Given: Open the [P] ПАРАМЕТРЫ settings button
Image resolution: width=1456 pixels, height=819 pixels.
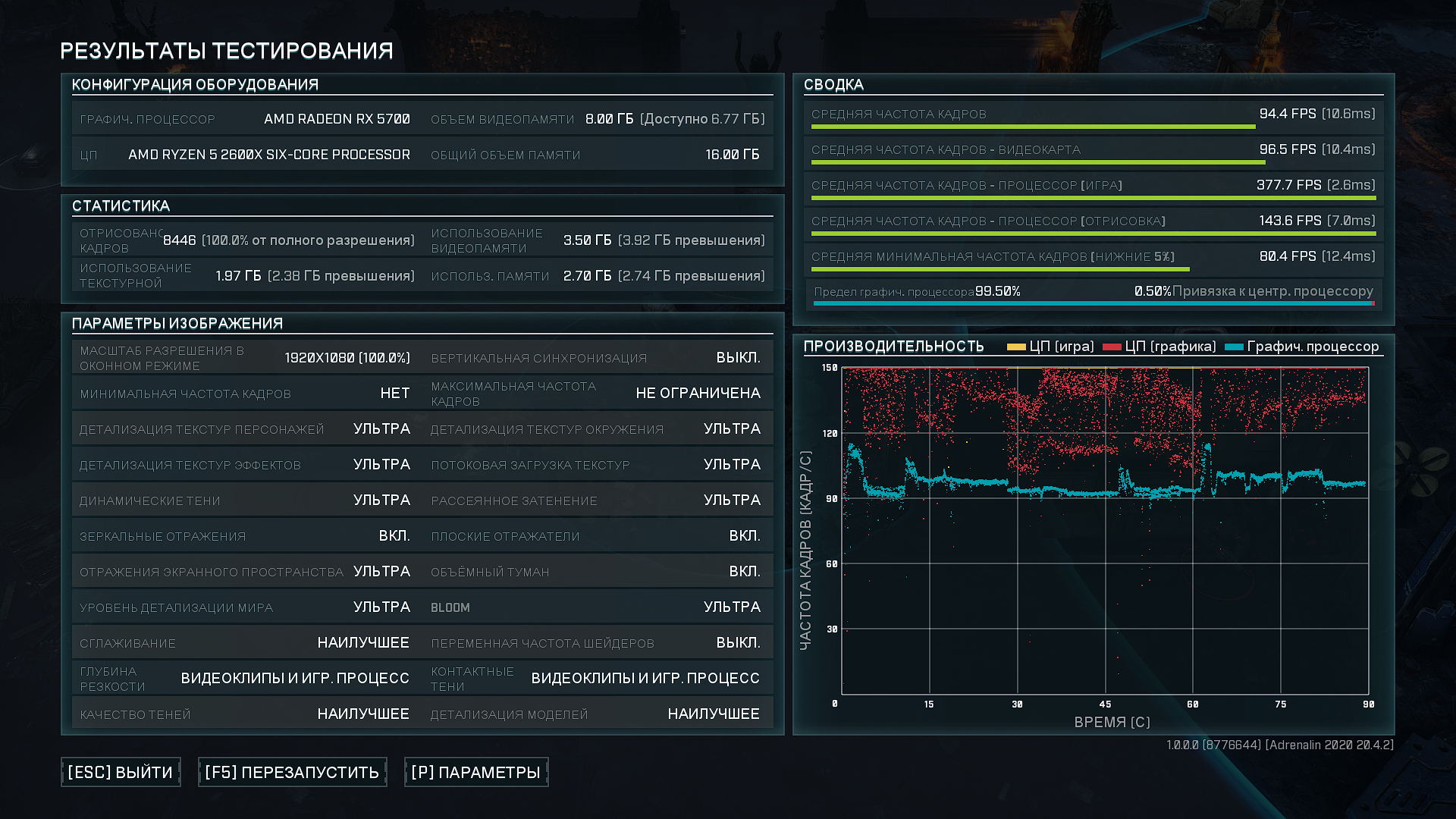Looking at the screenshot, I should [x=475, y=772].
